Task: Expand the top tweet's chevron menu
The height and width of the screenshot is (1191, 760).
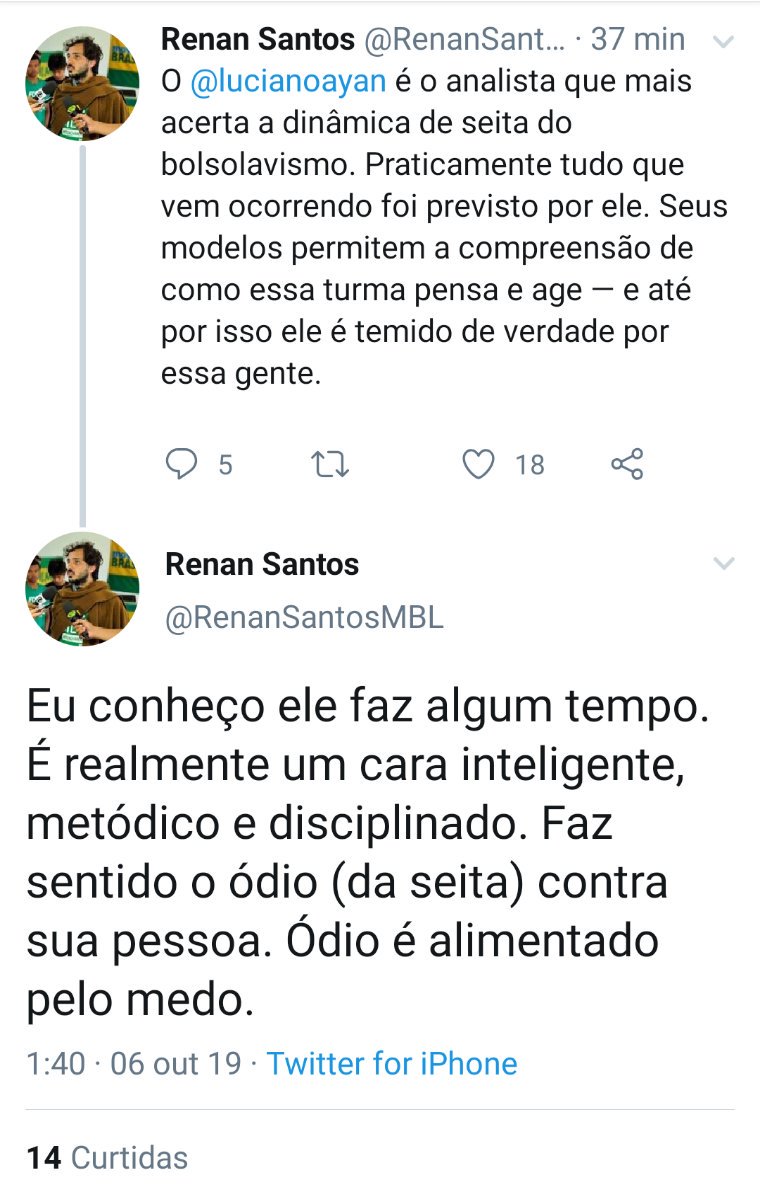Action: coord(722,42)
